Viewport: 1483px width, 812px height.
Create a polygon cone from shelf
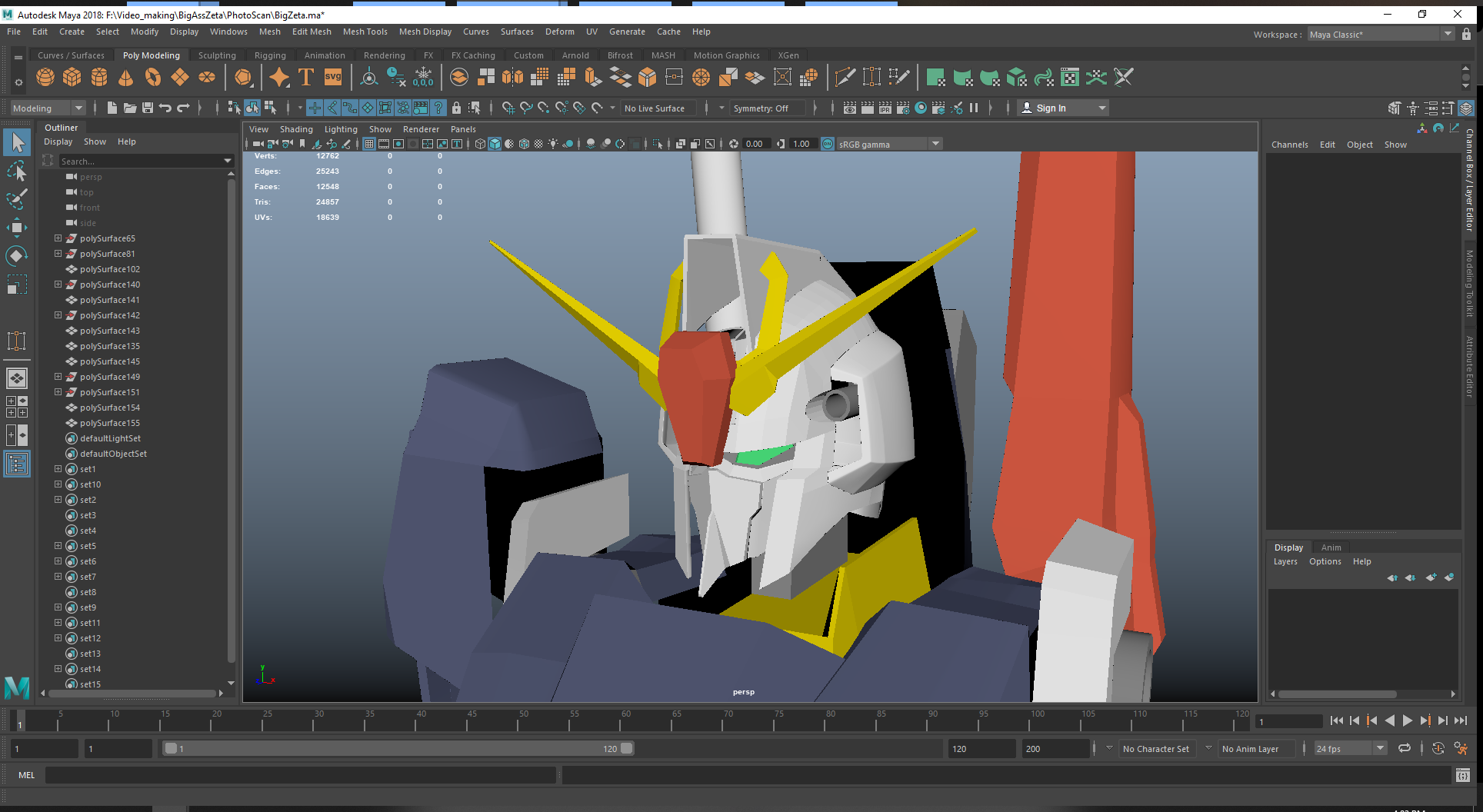point(126,78)
